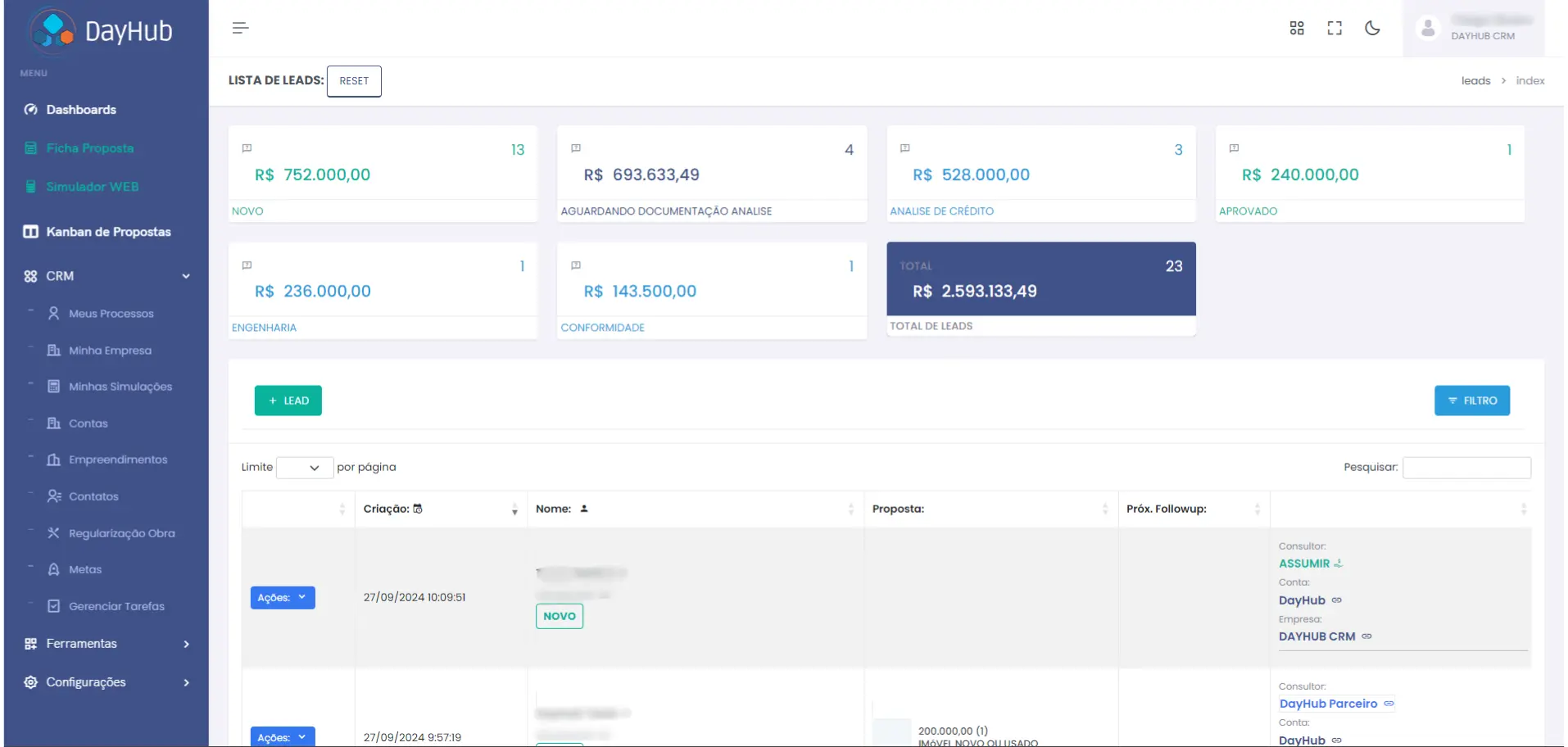Sort by Criação column header

click(441, 509)
